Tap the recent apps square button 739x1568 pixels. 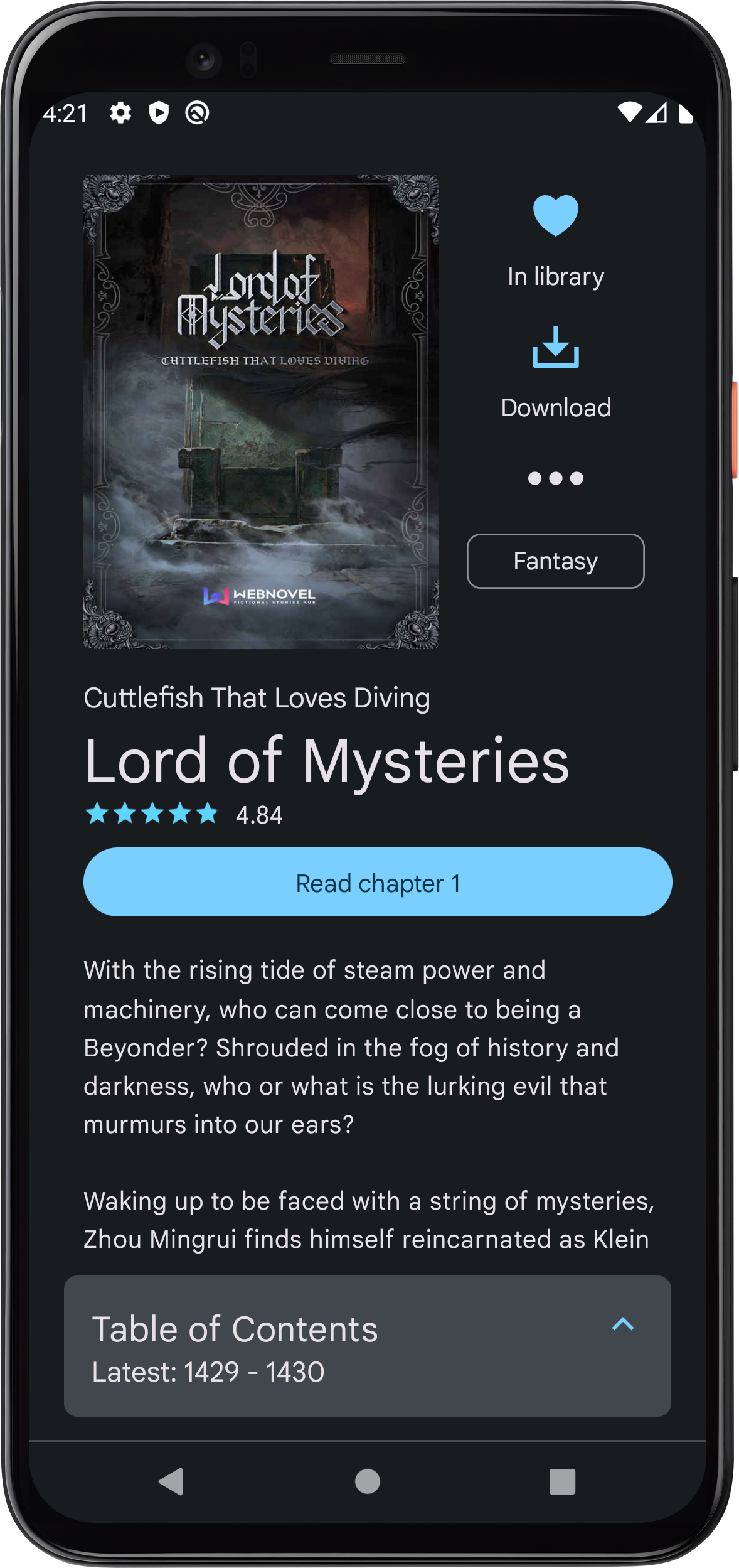pos(562,1482)
